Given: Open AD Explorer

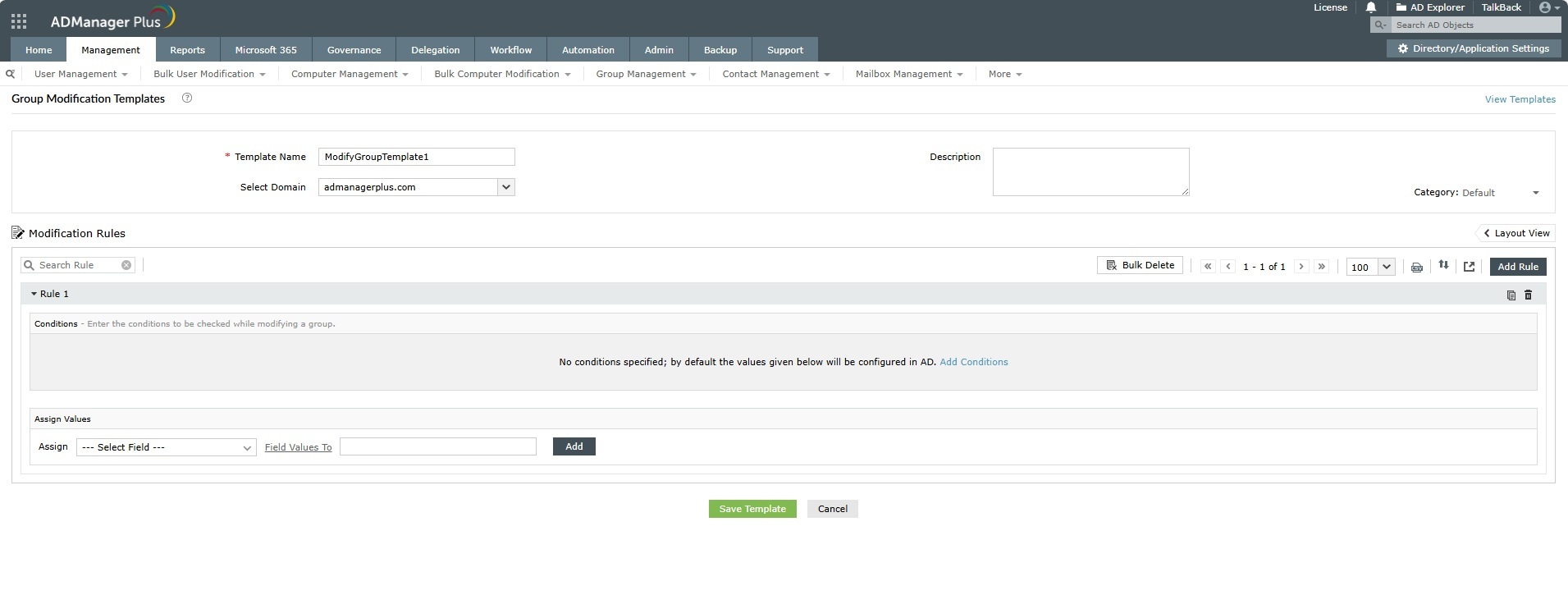Looking at the screenshot, I should (1430, 7).
